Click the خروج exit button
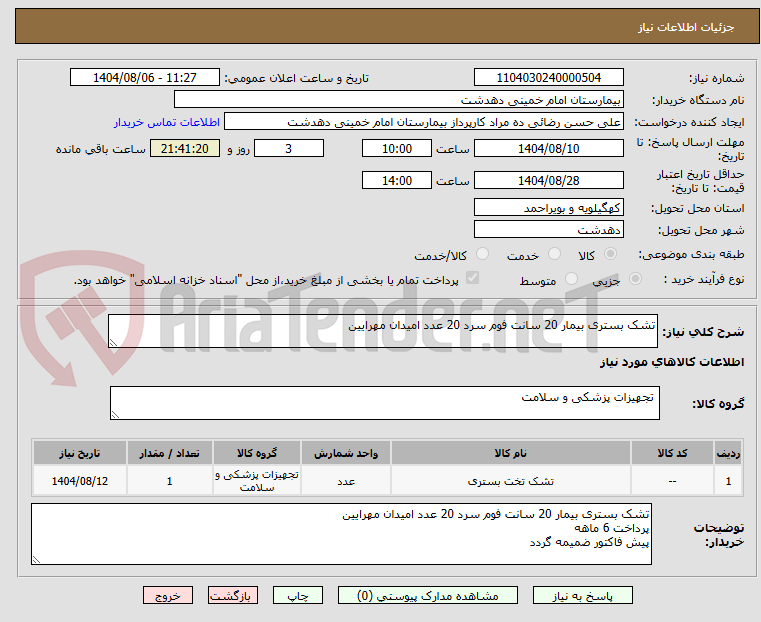761x622 pixels. [x=168, y=595]
